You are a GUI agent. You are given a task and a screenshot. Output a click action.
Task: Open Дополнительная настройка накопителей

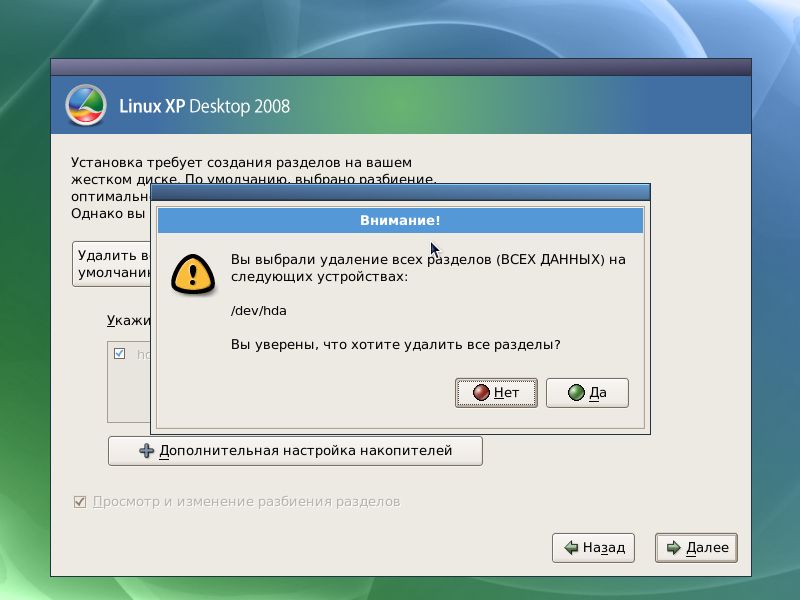coord(295,451)
